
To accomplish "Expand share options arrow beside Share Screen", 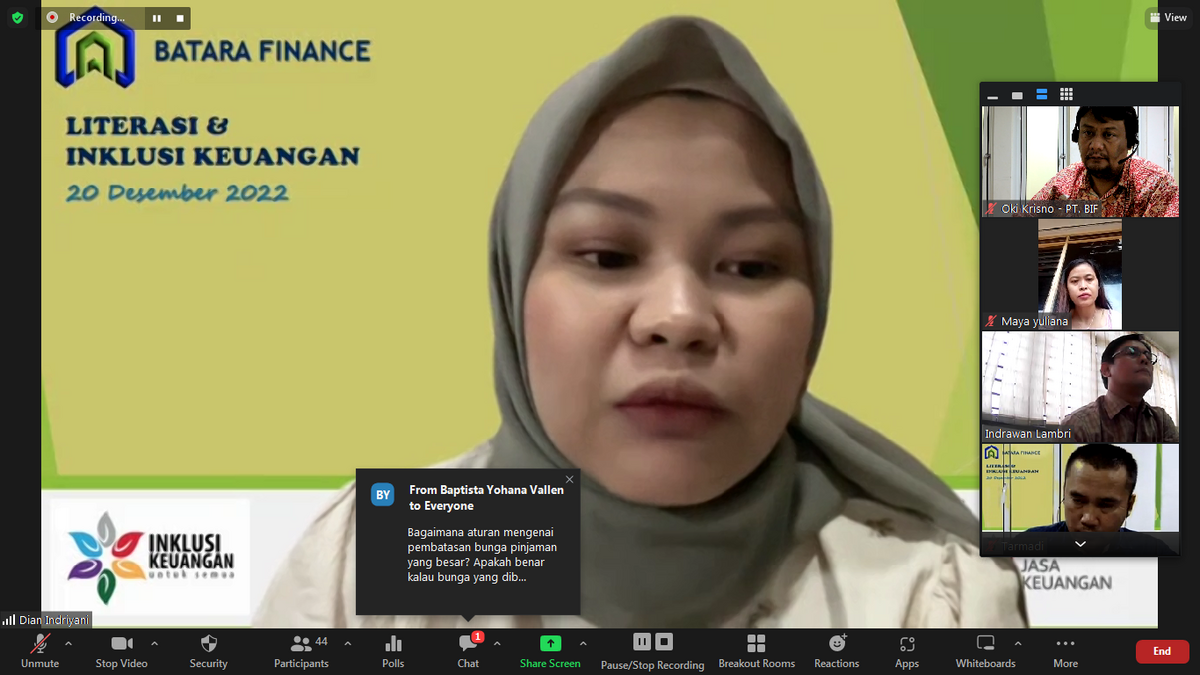I will coord(583,643).
